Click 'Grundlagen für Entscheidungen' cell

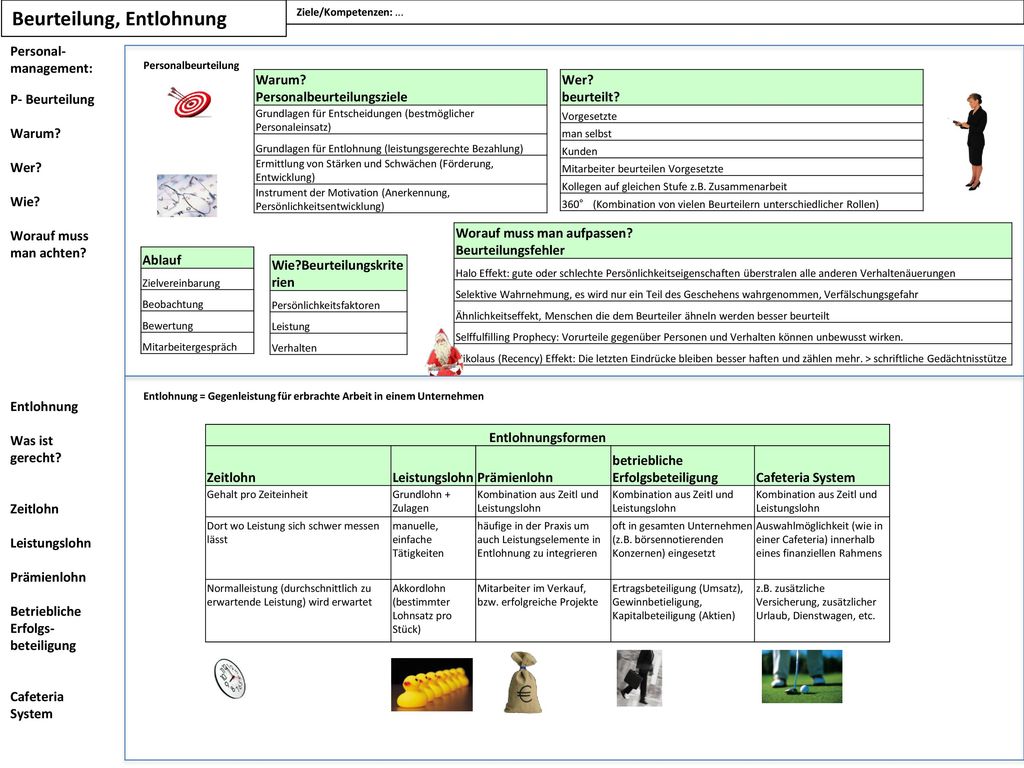[400, 120]
